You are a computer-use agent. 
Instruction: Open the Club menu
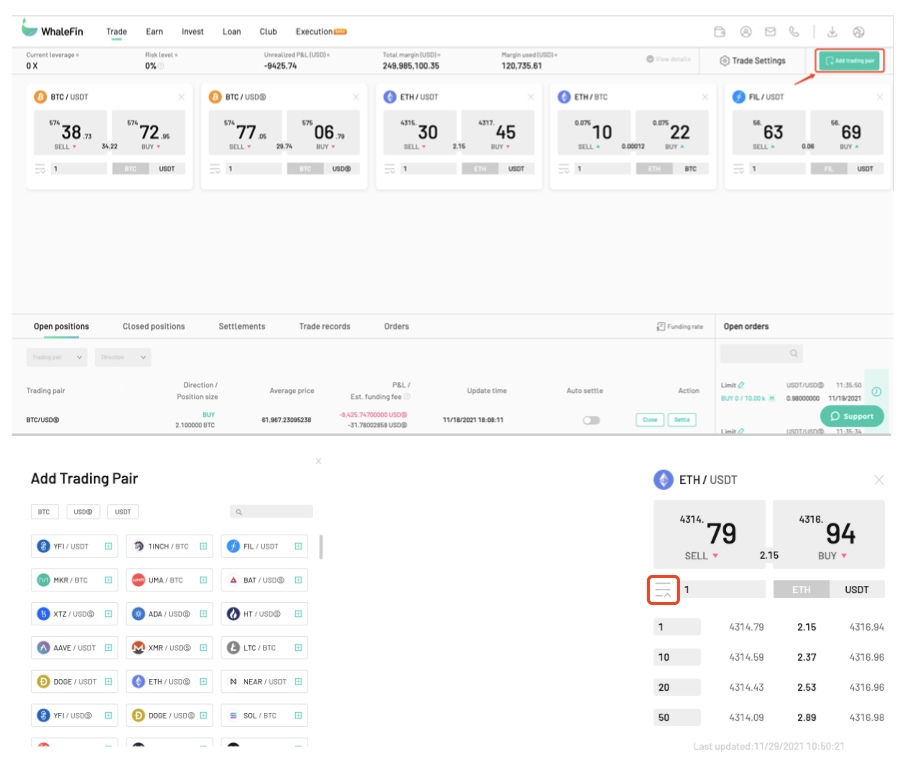(x=268, y=32)
